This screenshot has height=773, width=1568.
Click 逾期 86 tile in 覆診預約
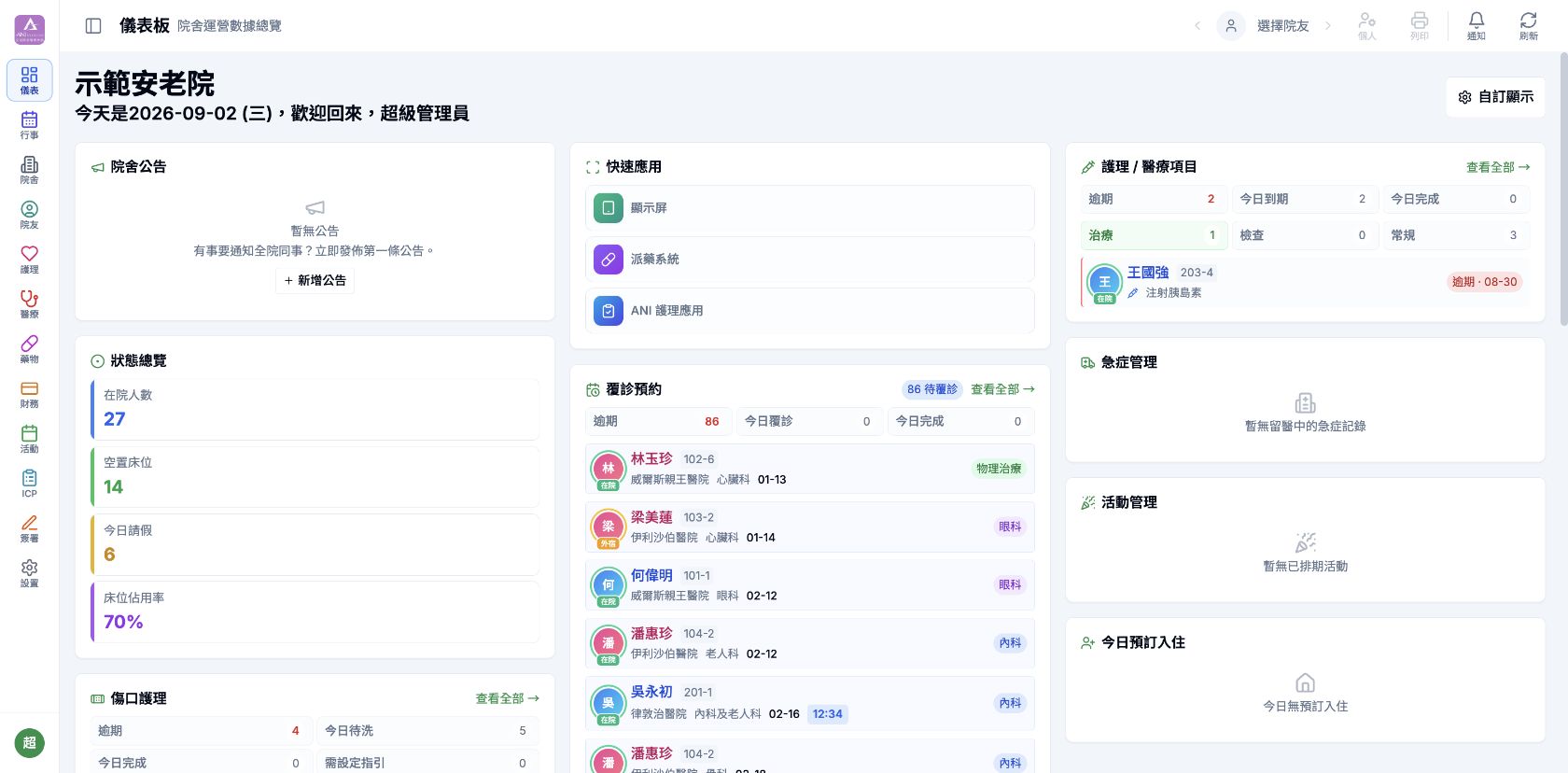coord(659,421)
